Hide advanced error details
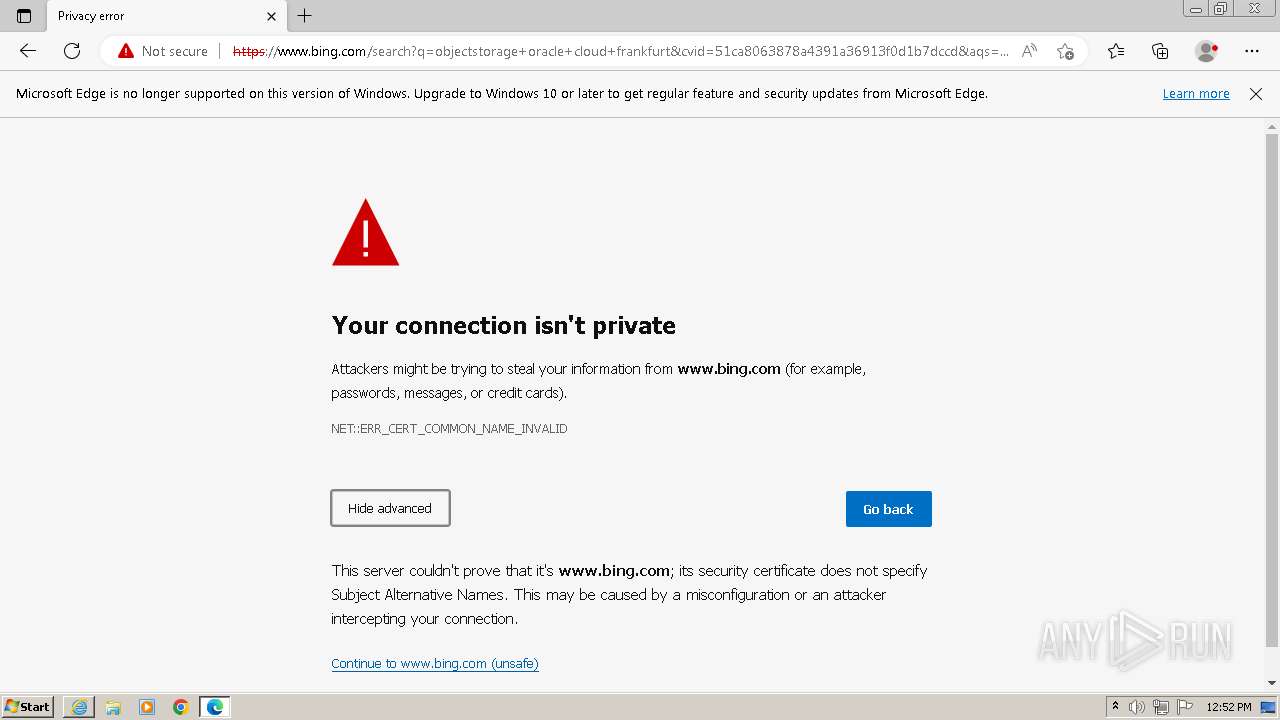The width and height of the screenshot is (1280, 720). [390, 508]
